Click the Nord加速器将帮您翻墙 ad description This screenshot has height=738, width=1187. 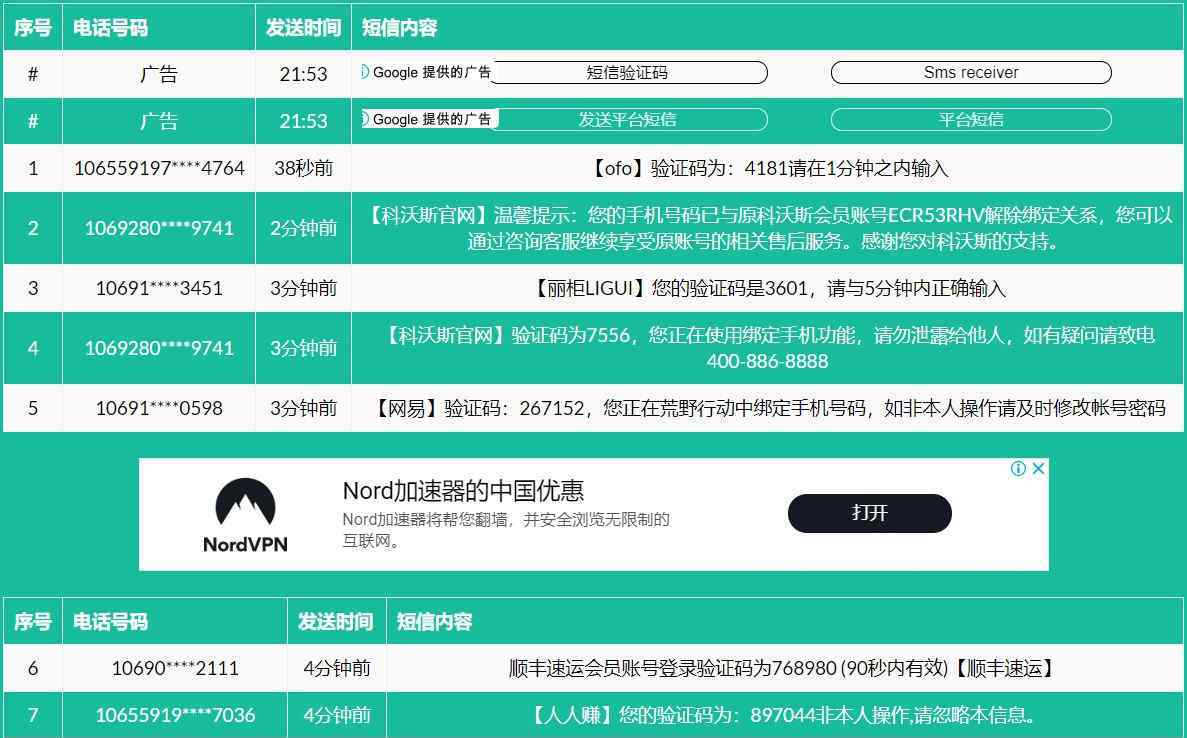point(506,530)
